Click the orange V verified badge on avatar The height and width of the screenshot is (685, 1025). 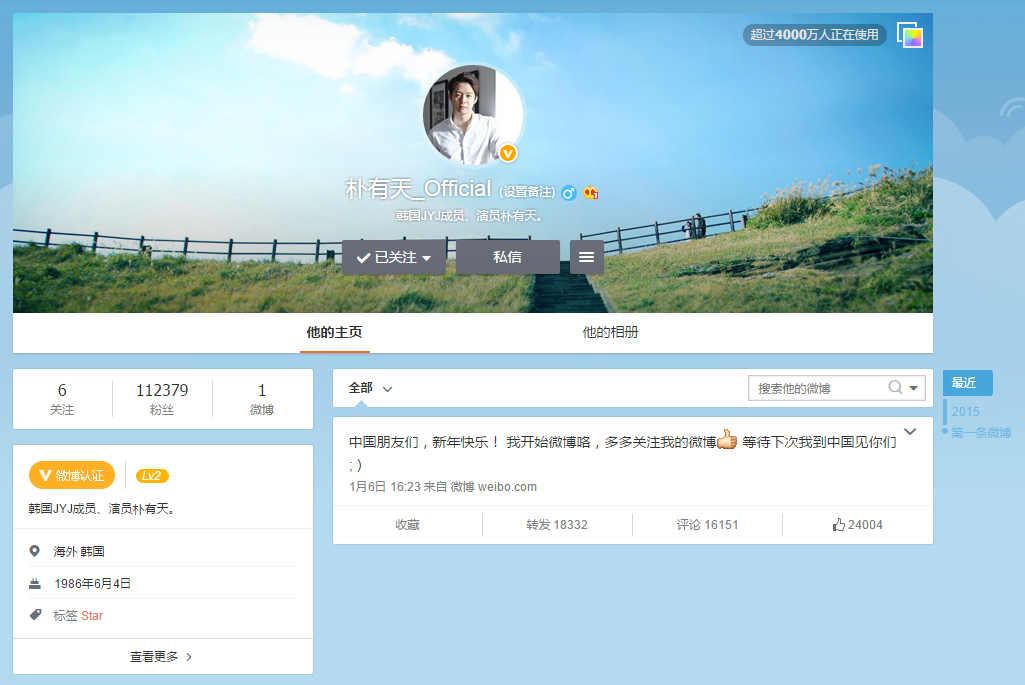(x=509, y=153)
